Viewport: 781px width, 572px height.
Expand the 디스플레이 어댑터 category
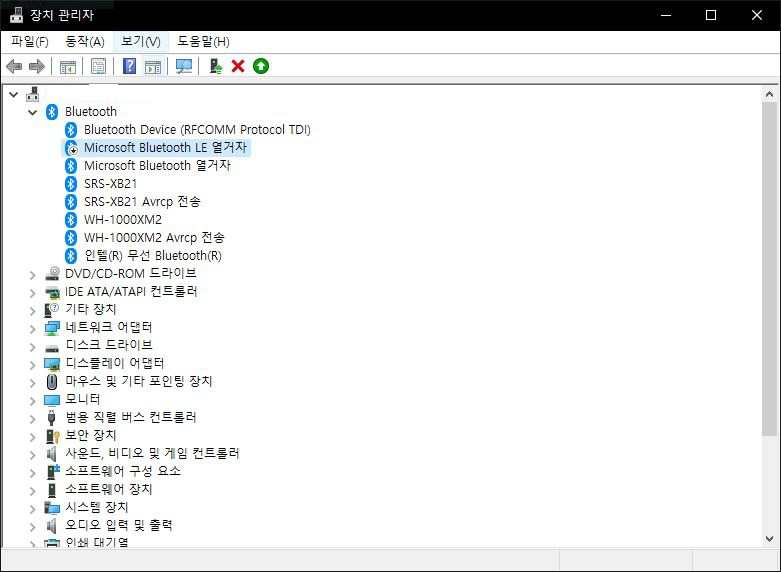[32, 364]
